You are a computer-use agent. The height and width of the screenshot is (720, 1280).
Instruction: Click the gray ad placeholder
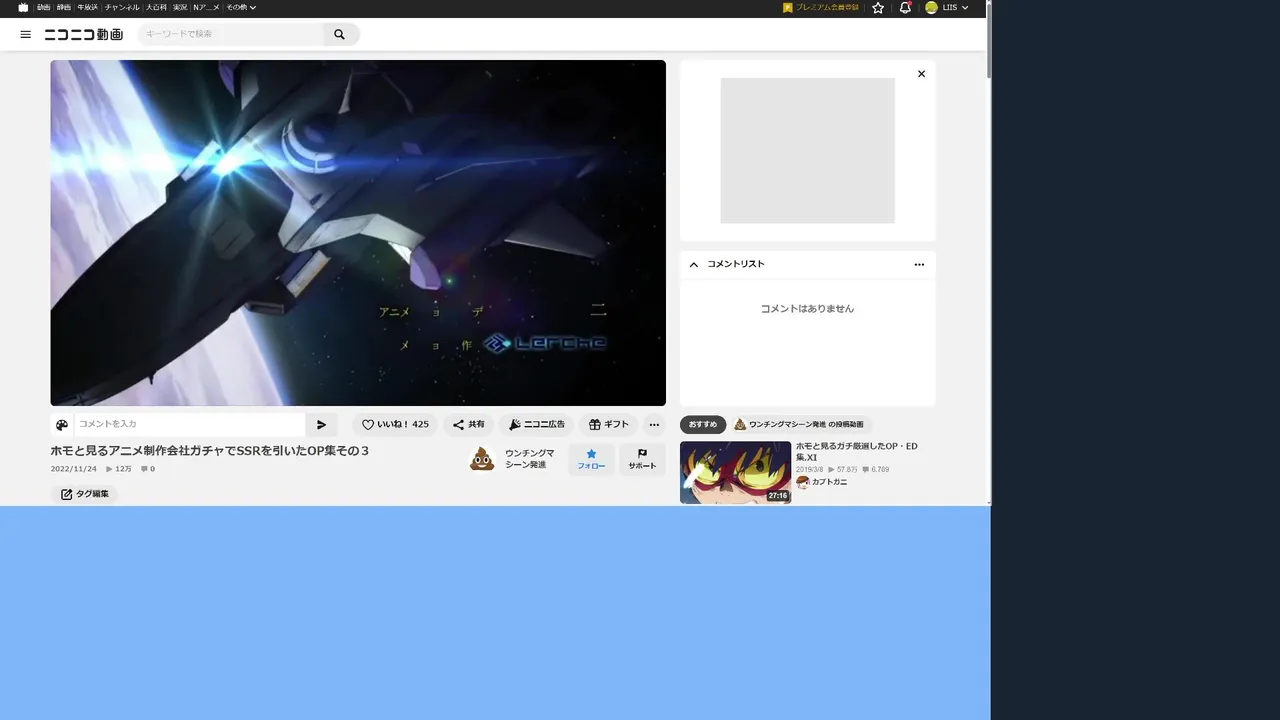[x=807, y=151]
